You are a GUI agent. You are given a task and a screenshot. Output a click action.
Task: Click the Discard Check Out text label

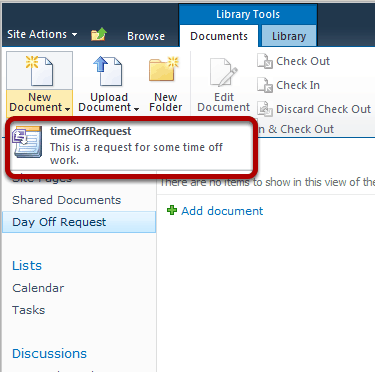[323, 109]
